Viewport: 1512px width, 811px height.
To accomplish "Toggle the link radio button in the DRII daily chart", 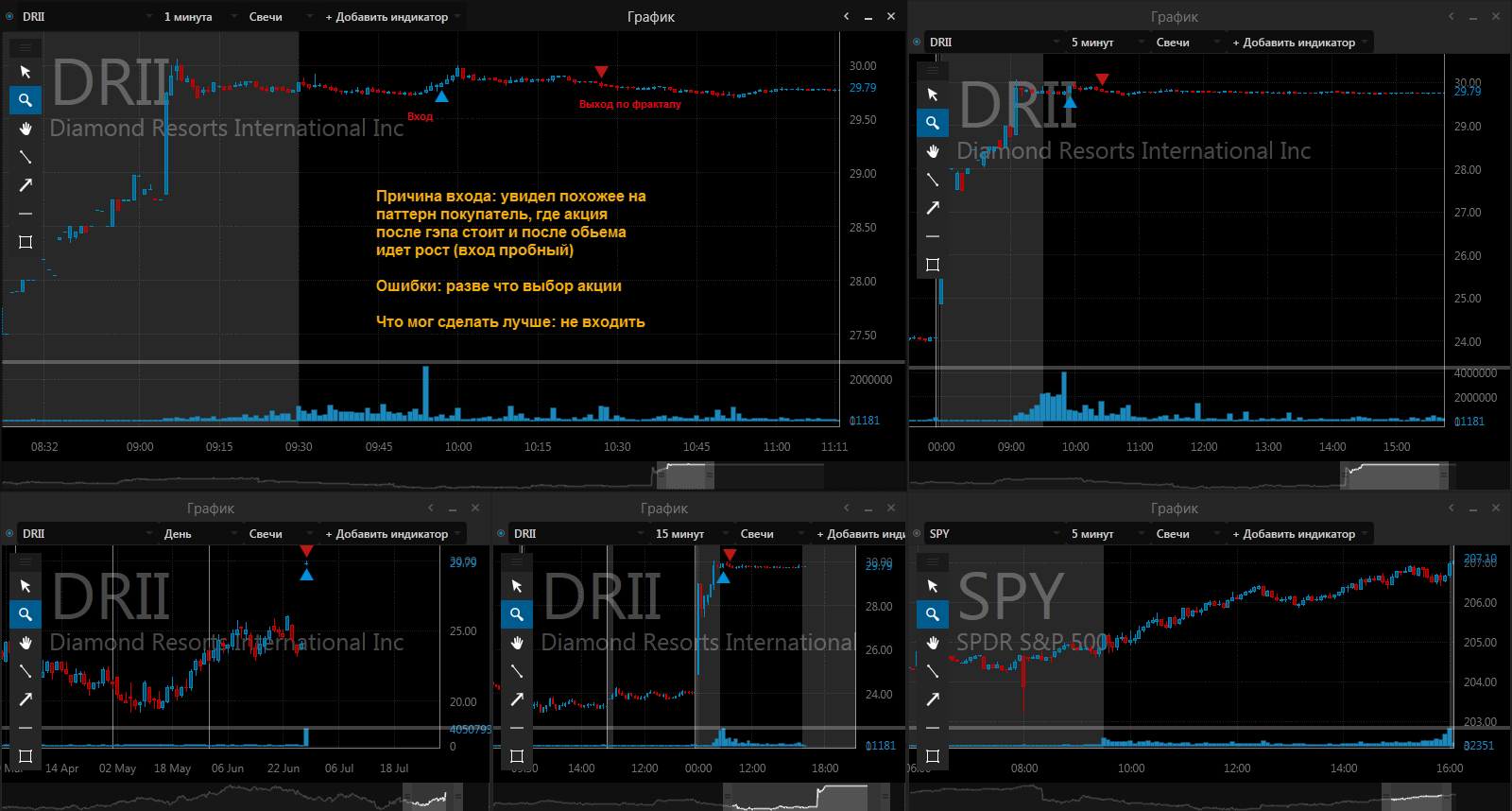I will (9, 533).
